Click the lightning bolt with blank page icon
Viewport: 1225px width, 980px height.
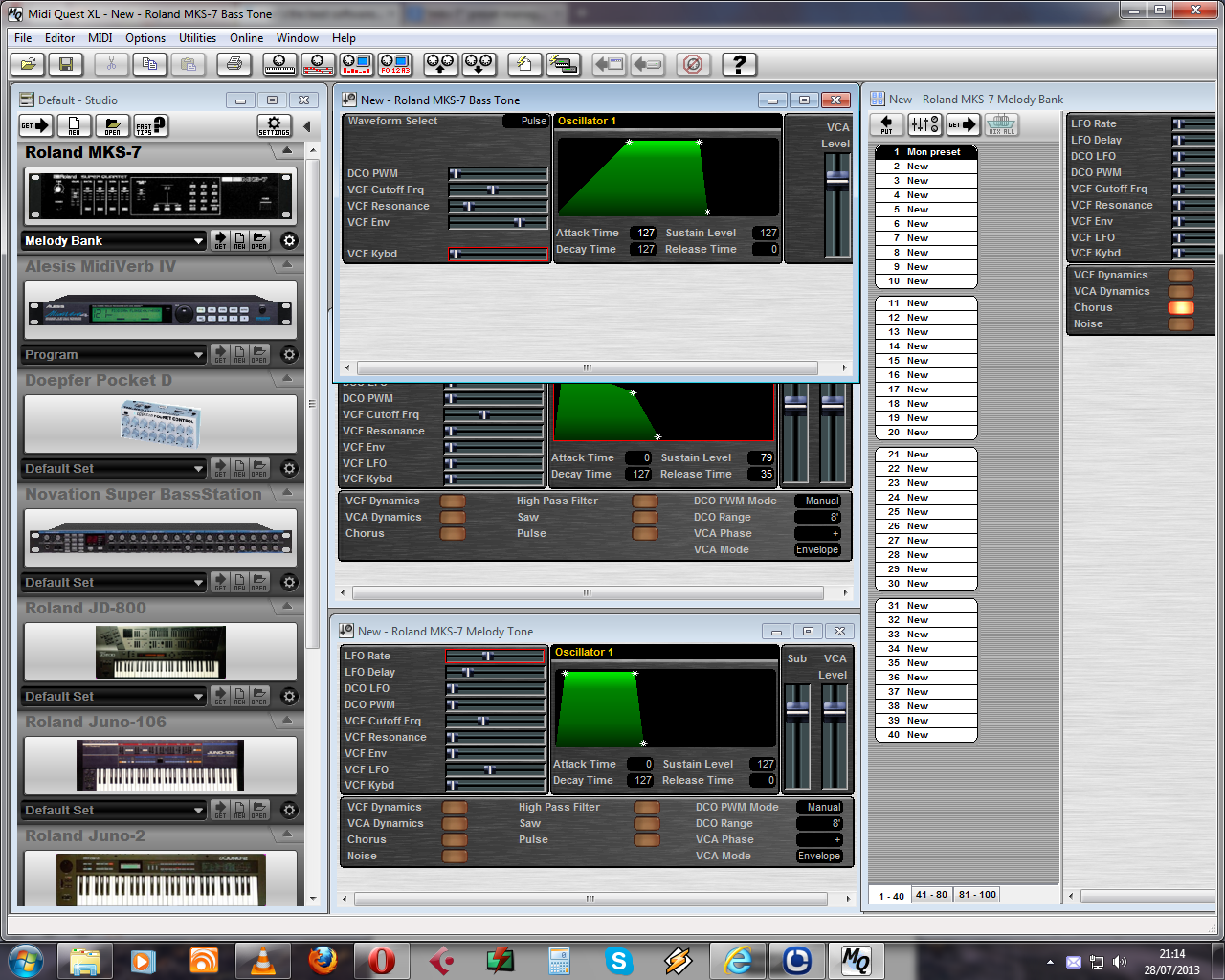point(524,64)
